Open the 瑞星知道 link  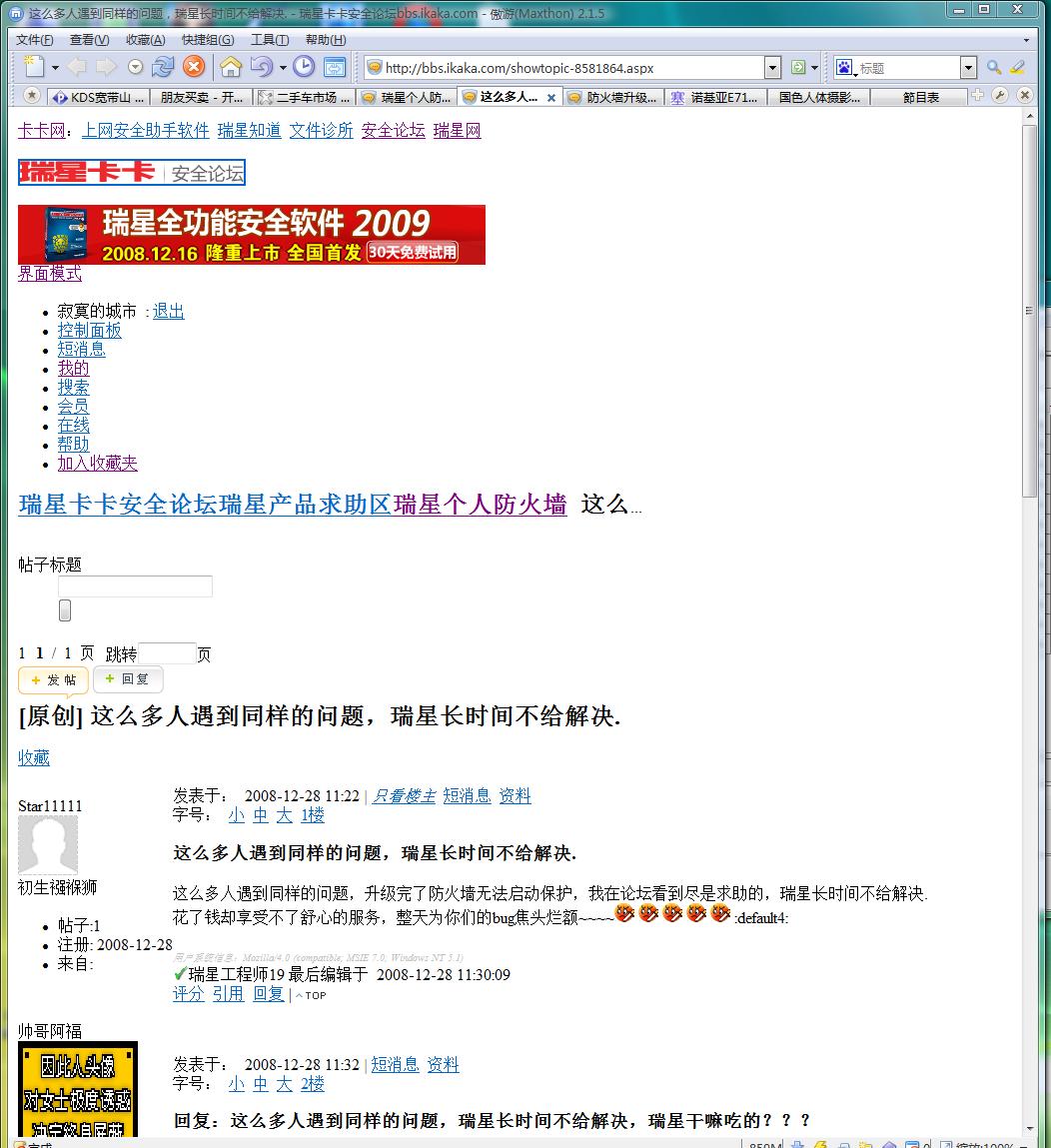[249, 130]
